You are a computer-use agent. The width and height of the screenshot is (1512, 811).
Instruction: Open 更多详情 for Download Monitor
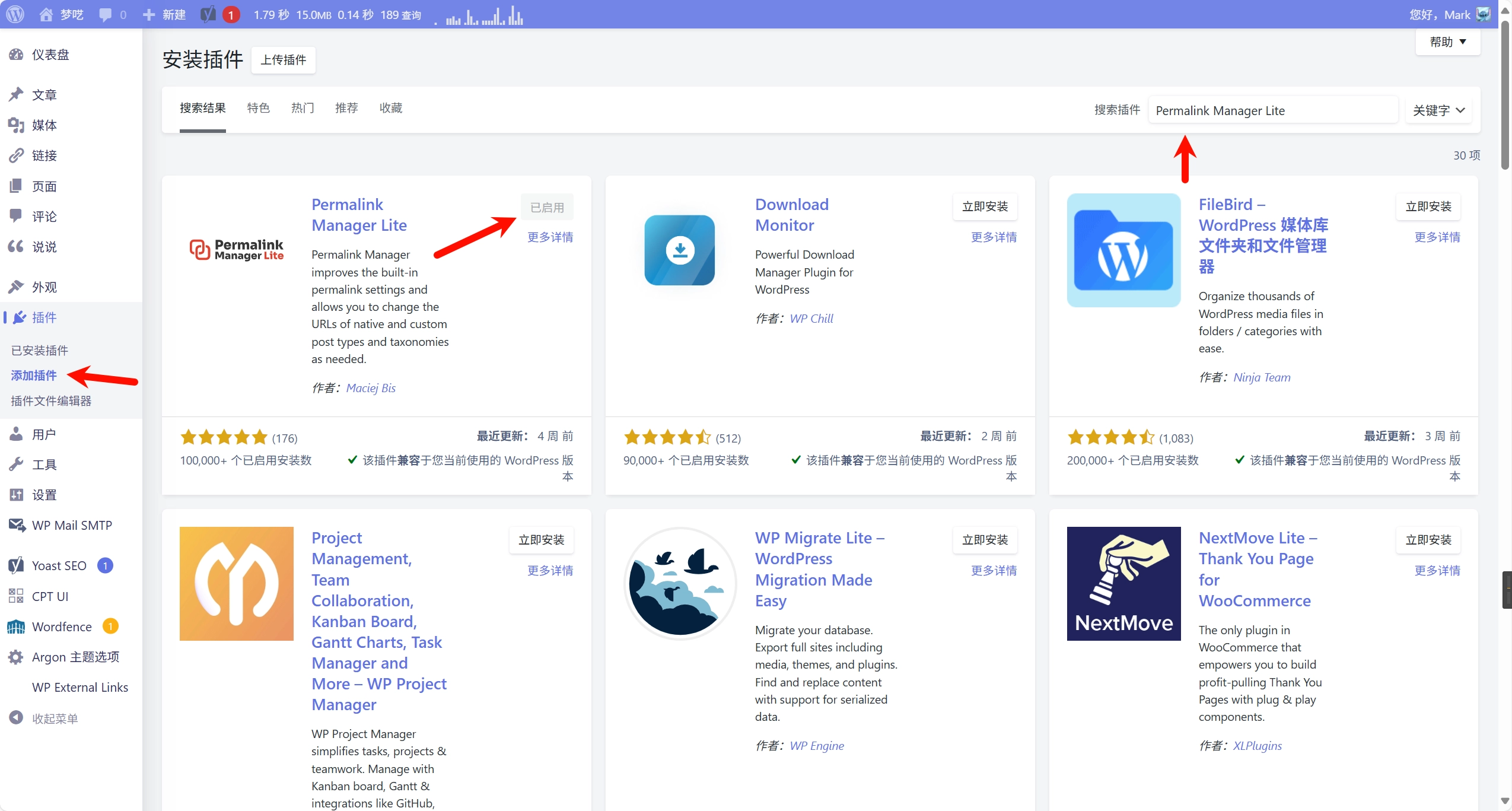click(x=994, y=237)
